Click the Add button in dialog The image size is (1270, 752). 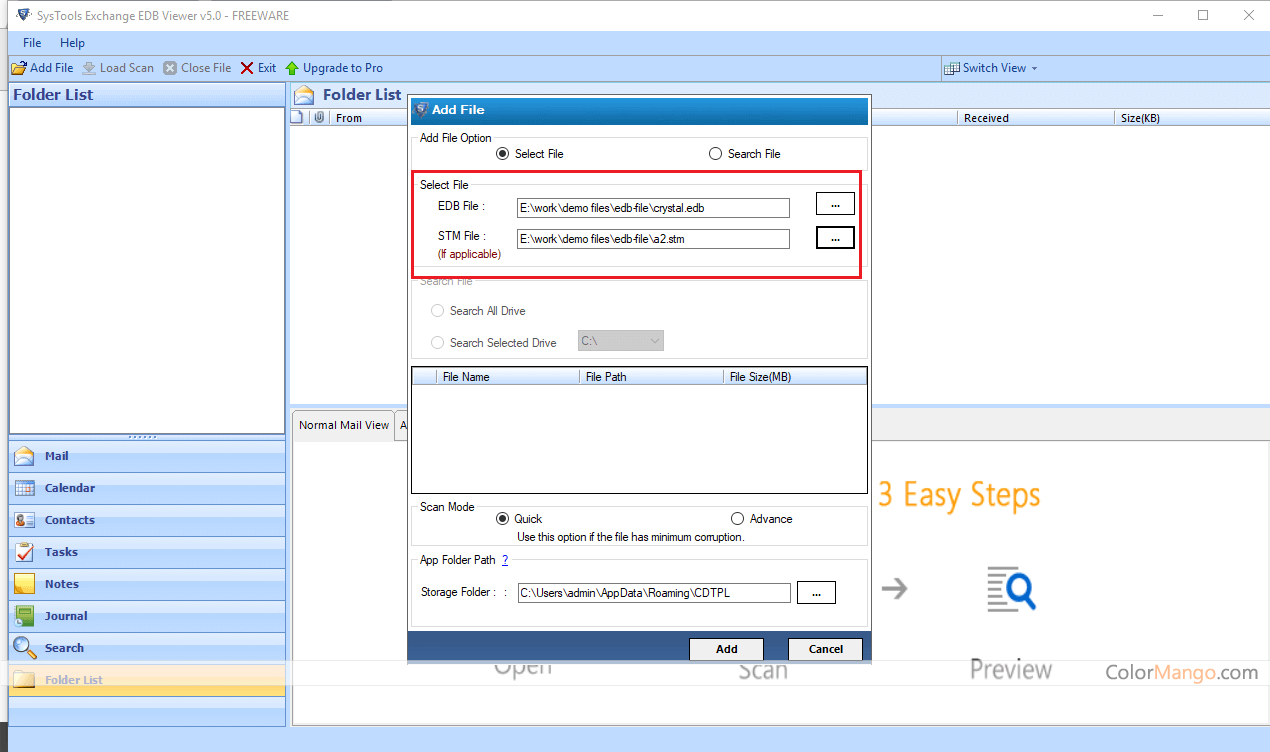726,649
